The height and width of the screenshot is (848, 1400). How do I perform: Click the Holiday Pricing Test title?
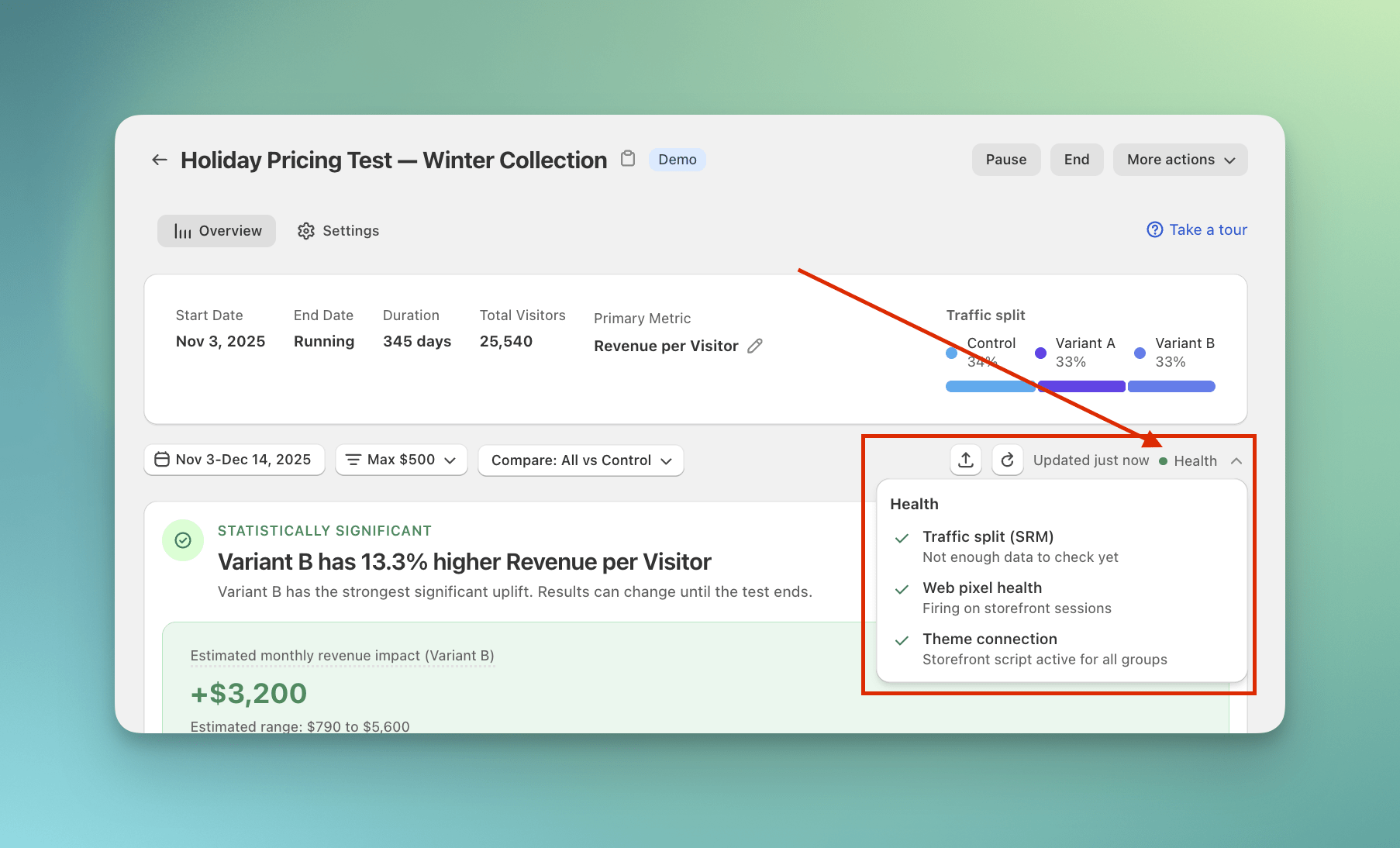tap(394, 160)
